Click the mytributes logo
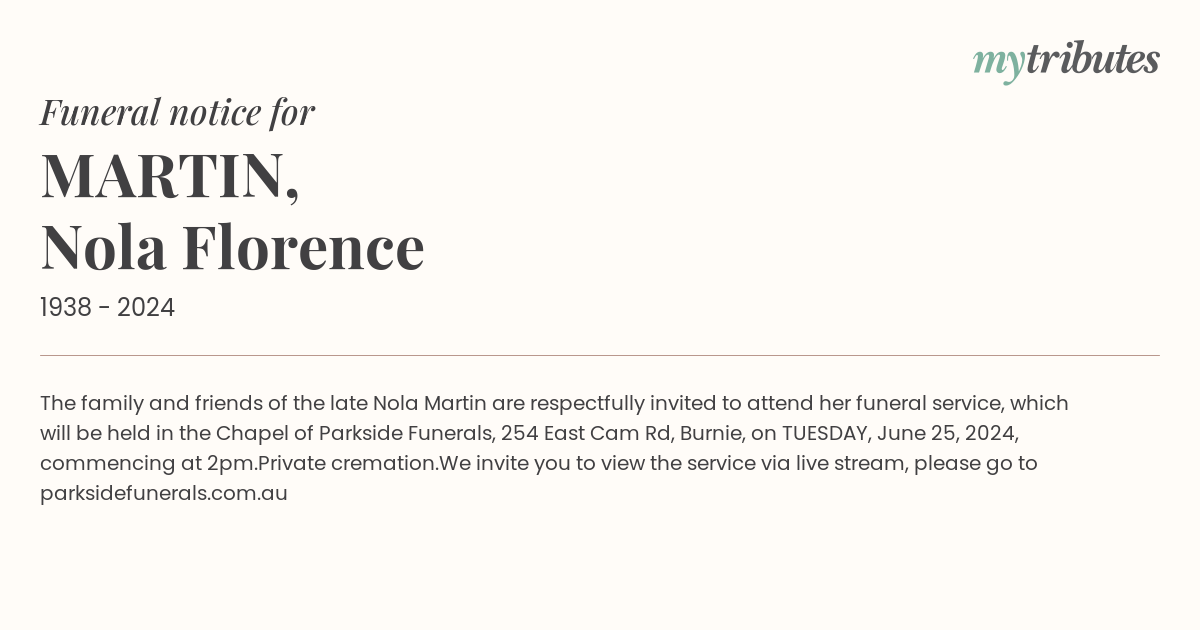The width and height of the screenshot is (1200, 630). point(1066,61)
